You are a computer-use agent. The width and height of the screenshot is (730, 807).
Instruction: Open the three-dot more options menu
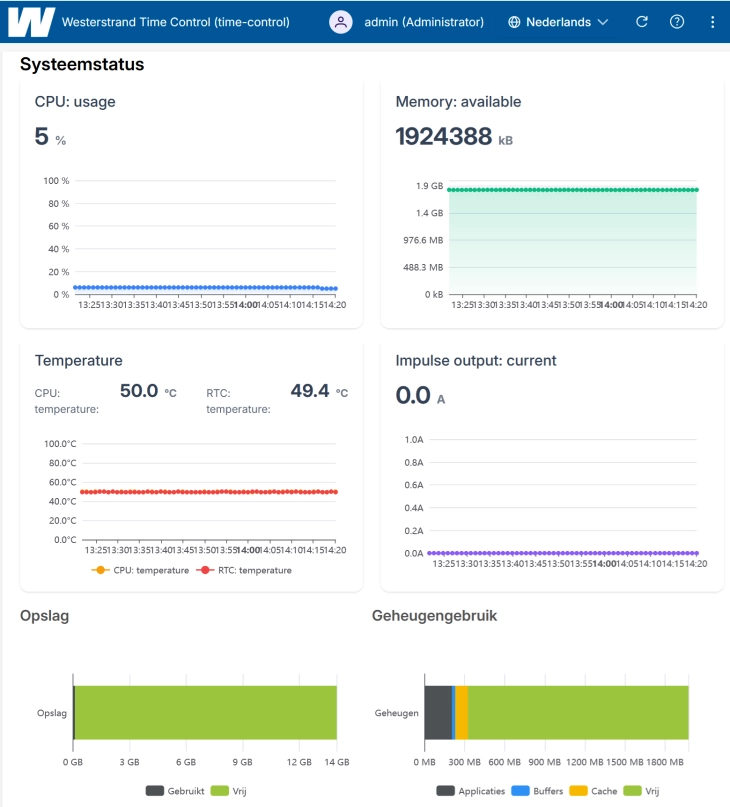[x=712, y=22]
